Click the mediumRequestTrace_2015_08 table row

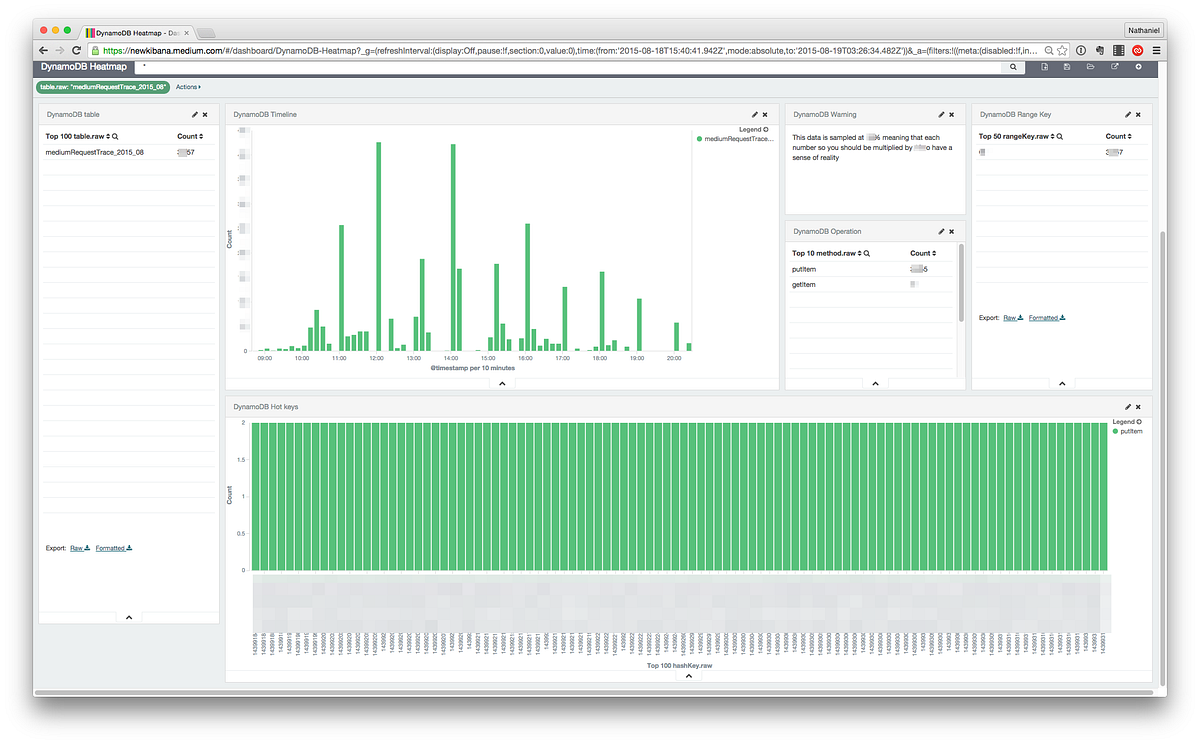pyautogui.click(x=127, y=152)
